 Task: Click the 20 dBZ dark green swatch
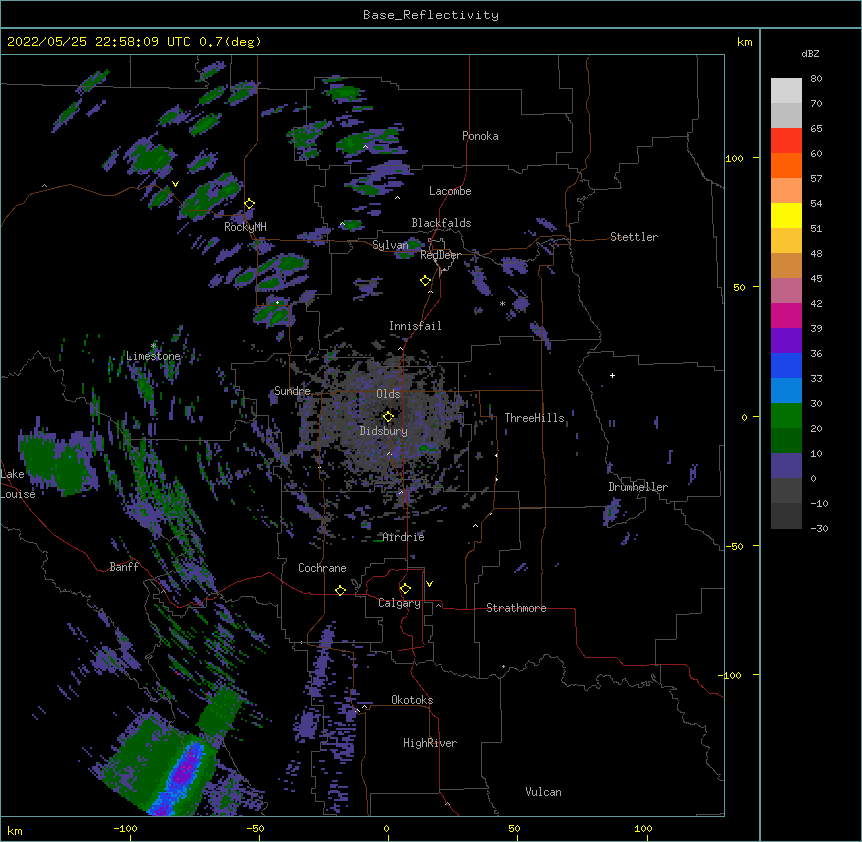coord(786,440)
